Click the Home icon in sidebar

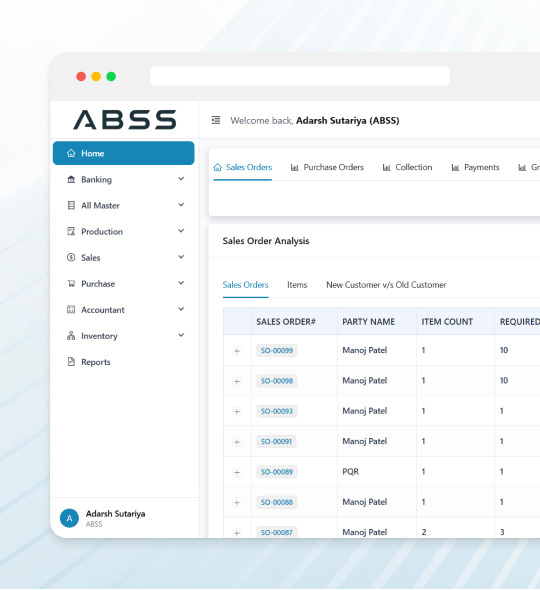pyautogui.click(x=71, y=153)
